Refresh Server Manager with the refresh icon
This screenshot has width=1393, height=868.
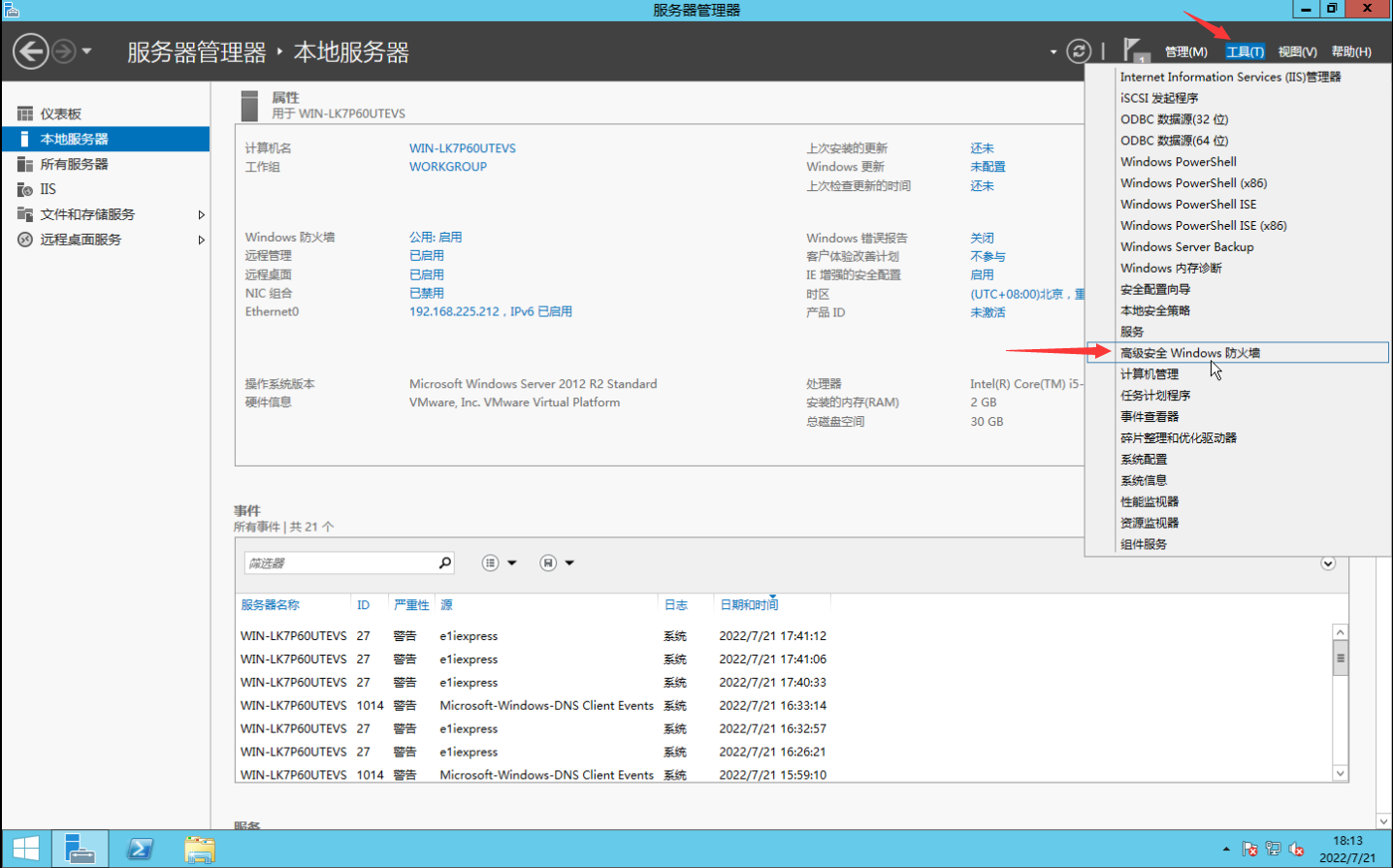1079,51
